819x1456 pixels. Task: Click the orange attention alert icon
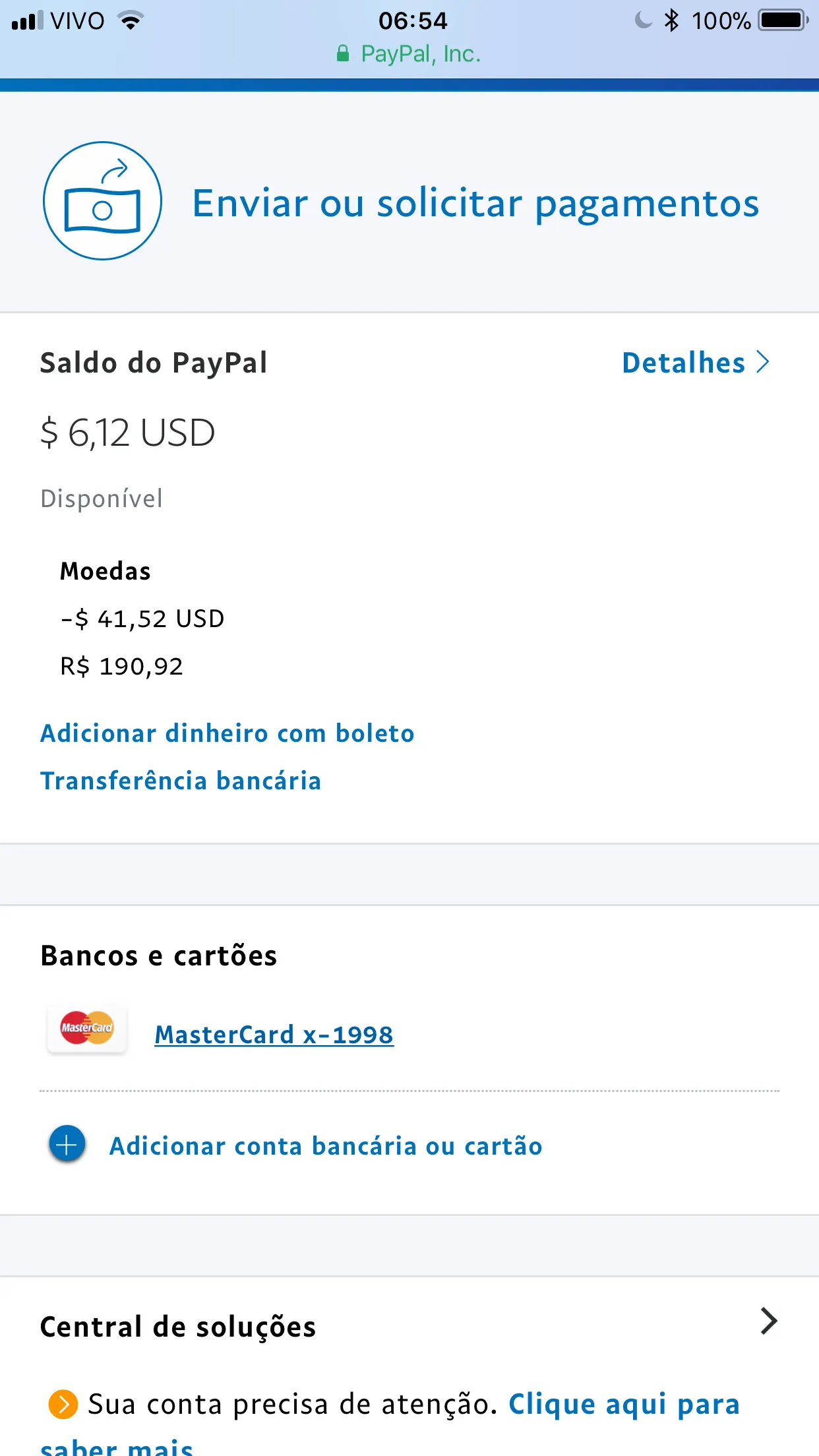tap(63, 1404)
